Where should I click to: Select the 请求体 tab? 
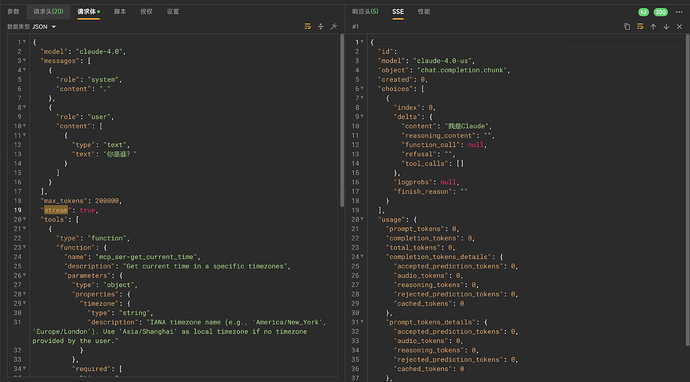[x=88, y=11]
